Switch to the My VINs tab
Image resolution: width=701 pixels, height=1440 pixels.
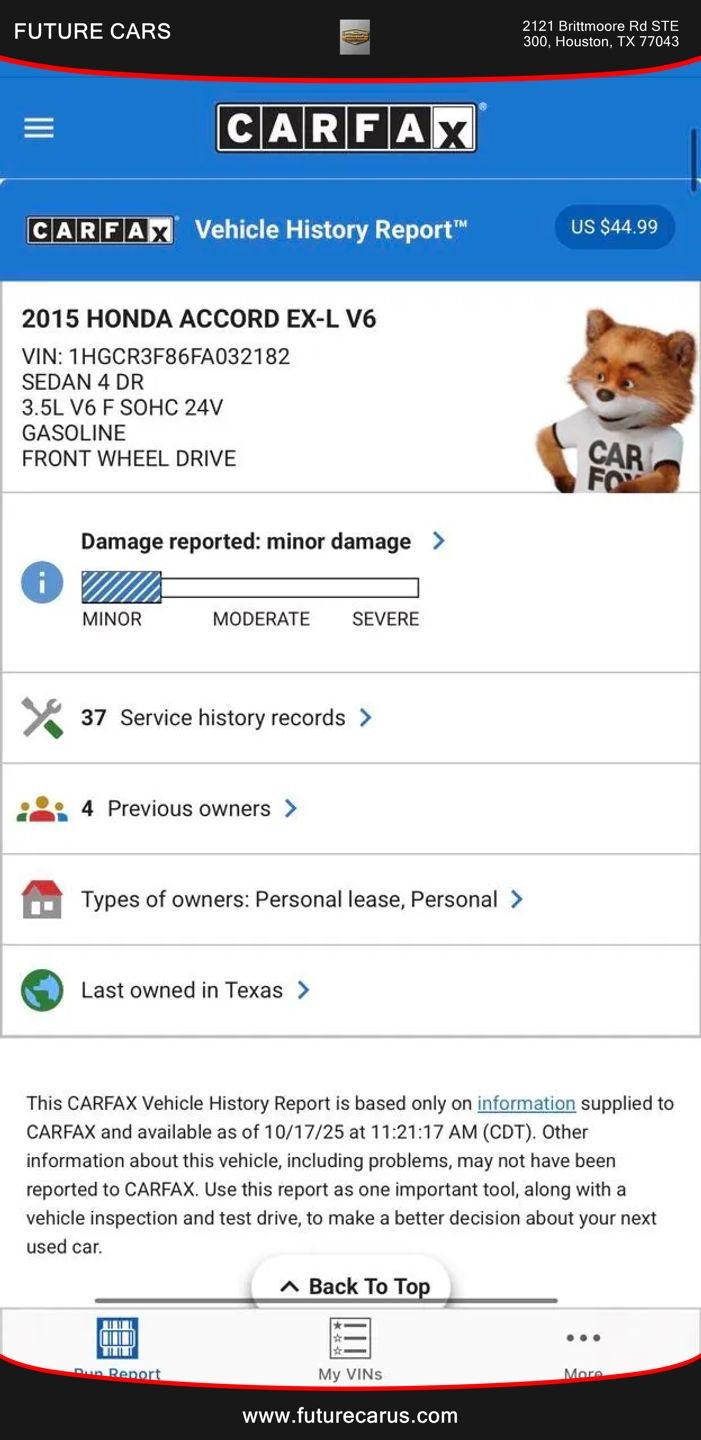click(350, 1347)
